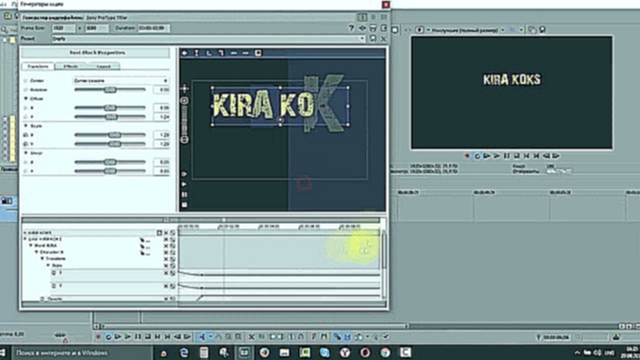Click delete X icon in main toolbar
Viewport: 640px width, 360px height.
[251, 337]
